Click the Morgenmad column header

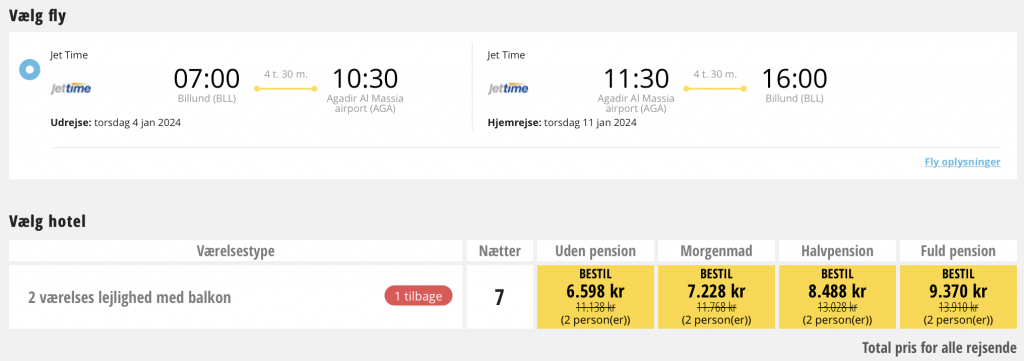[716, 251]
